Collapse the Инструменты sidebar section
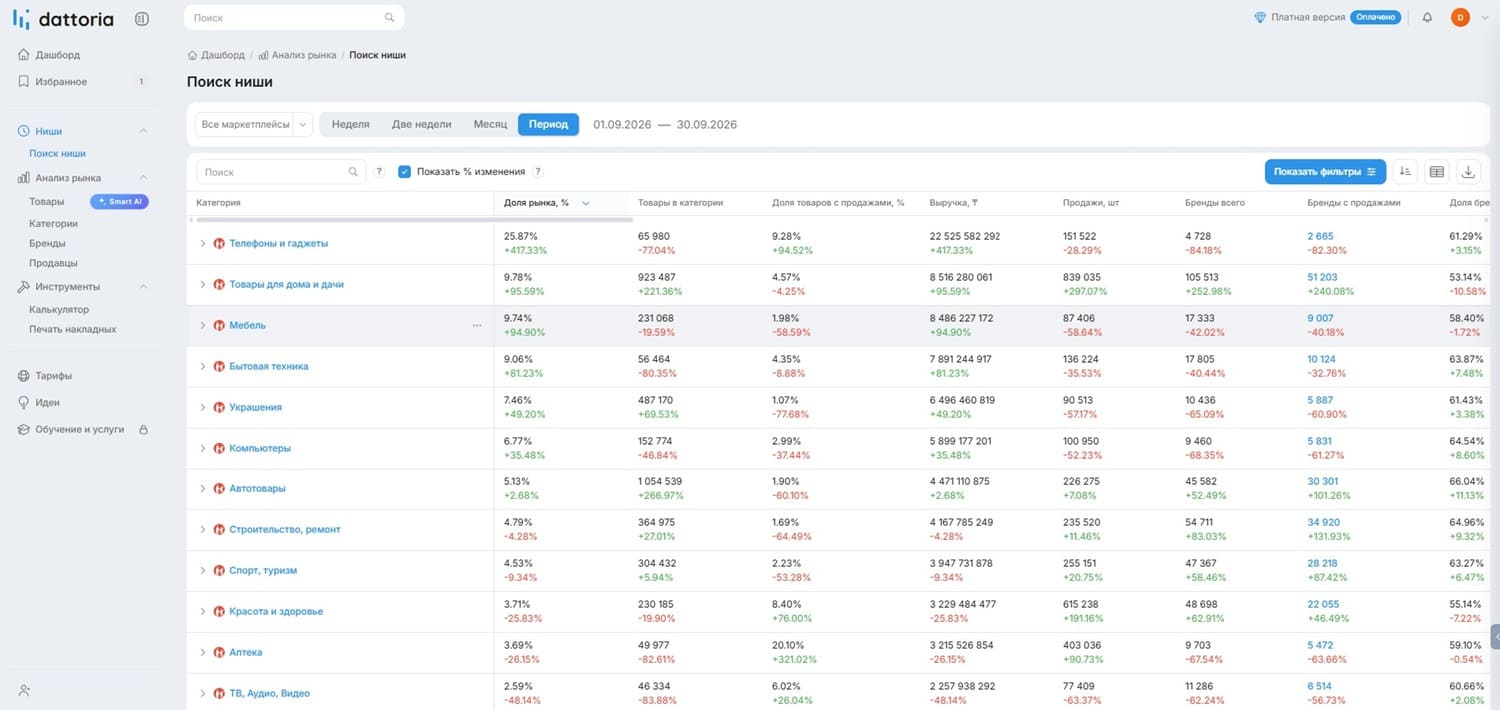Screen dimensions: 1500x710 (143, 287)
